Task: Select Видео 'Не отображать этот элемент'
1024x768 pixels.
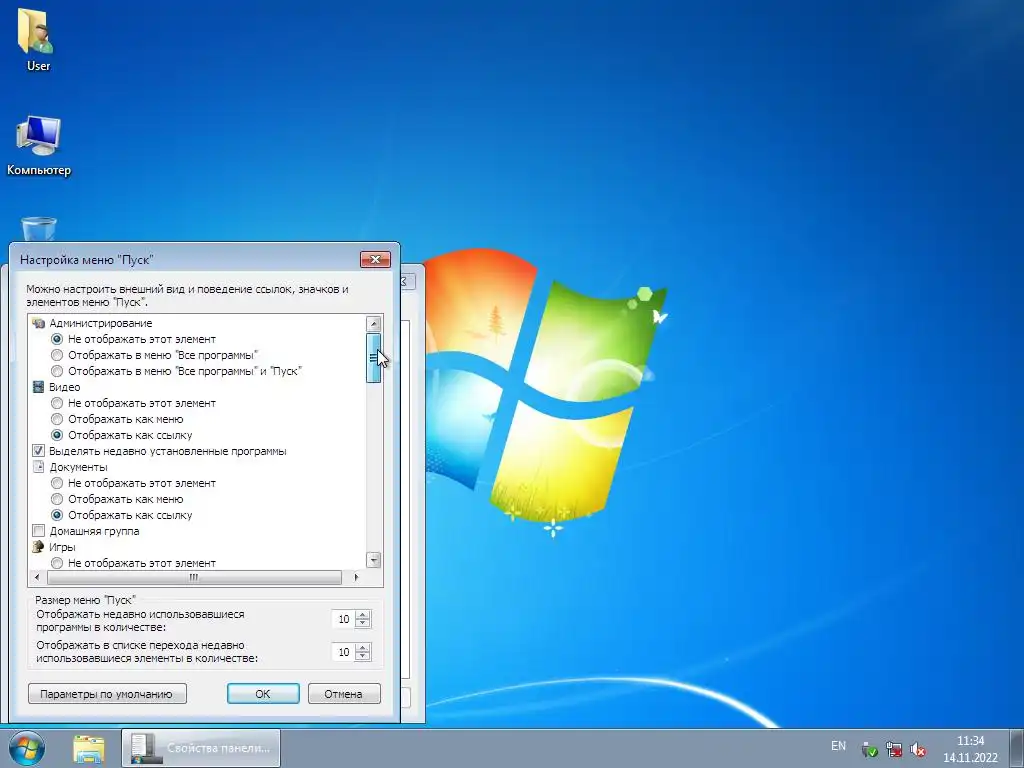Action: [x=57, y=403]
